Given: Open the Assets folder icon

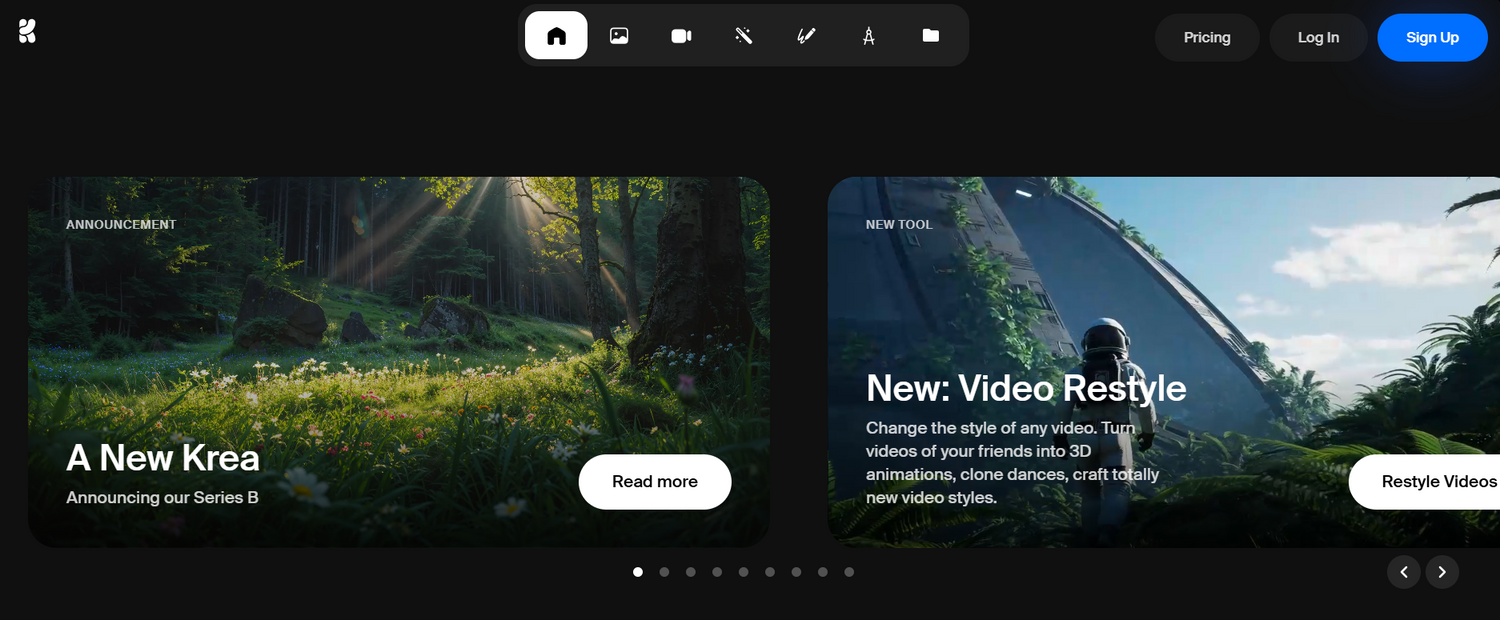Looking at the screenshot, I should click(930, 35).
